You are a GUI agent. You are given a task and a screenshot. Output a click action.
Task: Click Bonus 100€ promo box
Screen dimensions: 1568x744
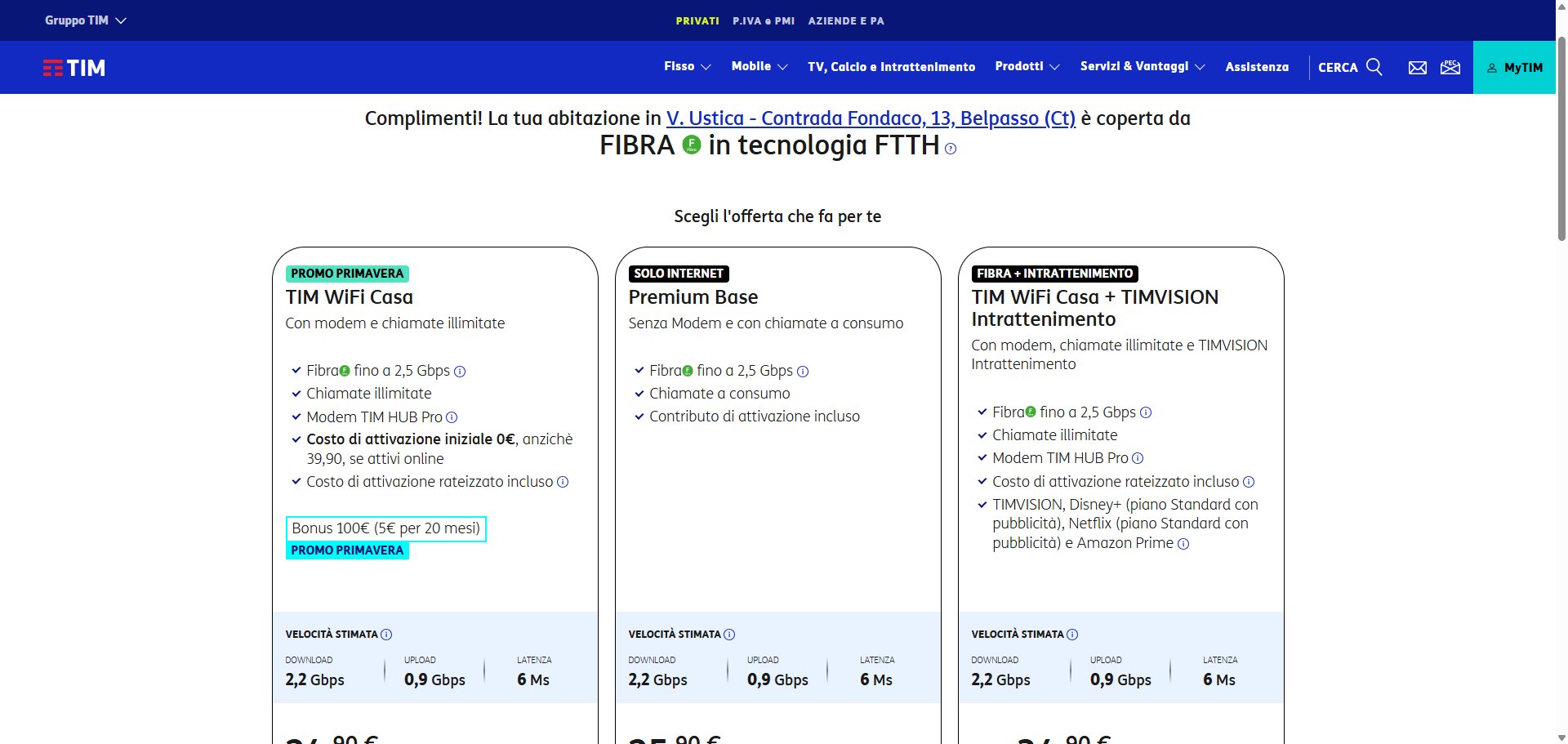386,528
